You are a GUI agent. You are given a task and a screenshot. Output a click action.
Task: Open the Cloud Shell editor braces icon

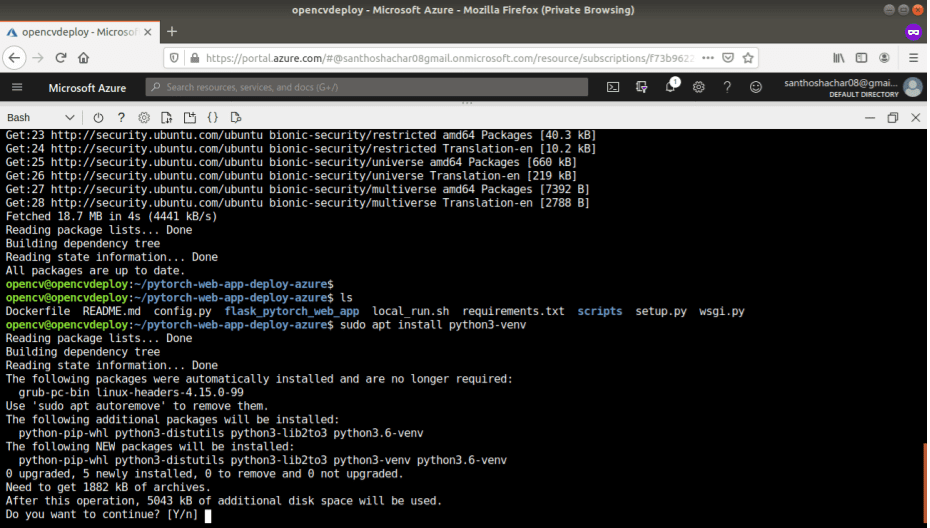212,117
